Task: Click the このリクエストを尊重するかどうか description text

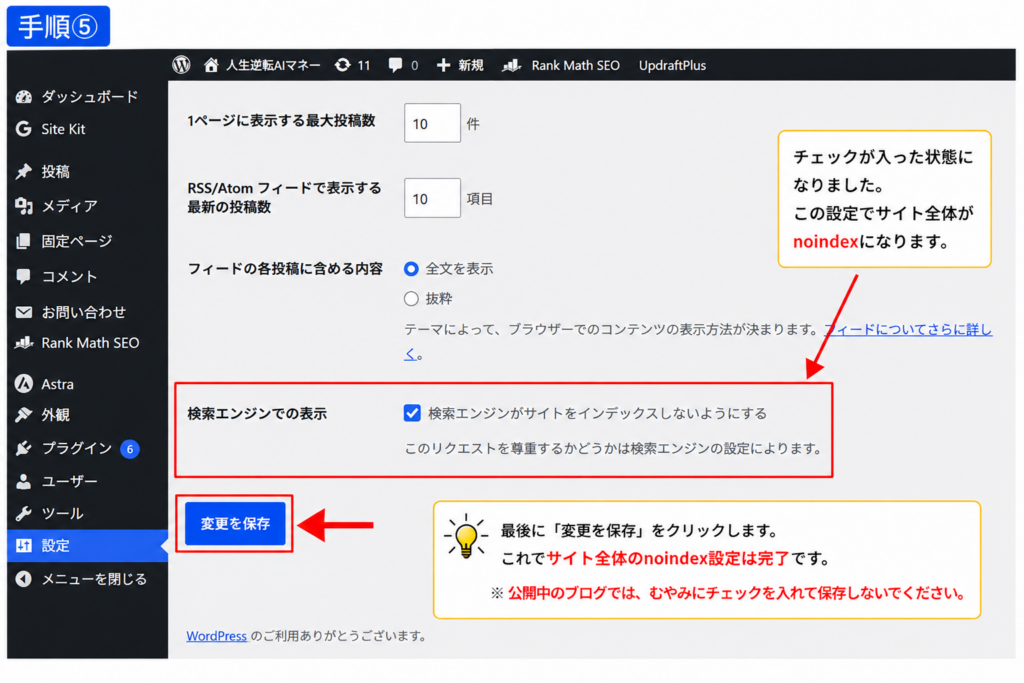Action: [613, 448]
